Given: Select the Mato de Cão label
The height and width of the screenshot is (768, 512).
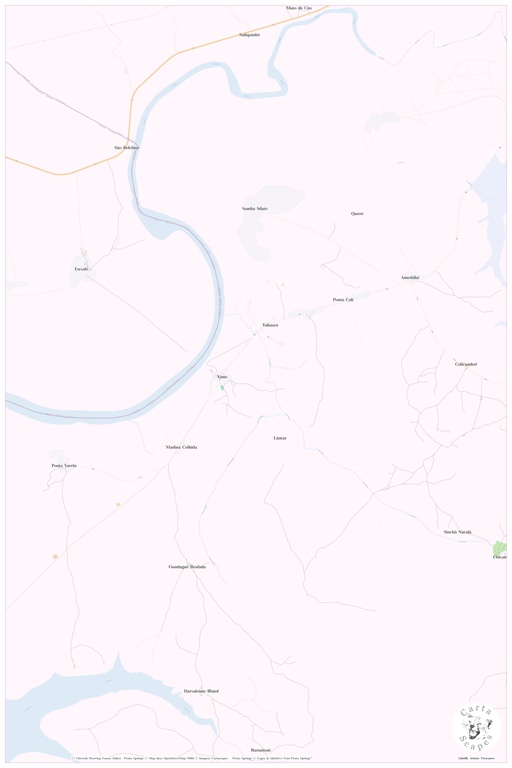Looking at the screenshot, I should 299,8.
